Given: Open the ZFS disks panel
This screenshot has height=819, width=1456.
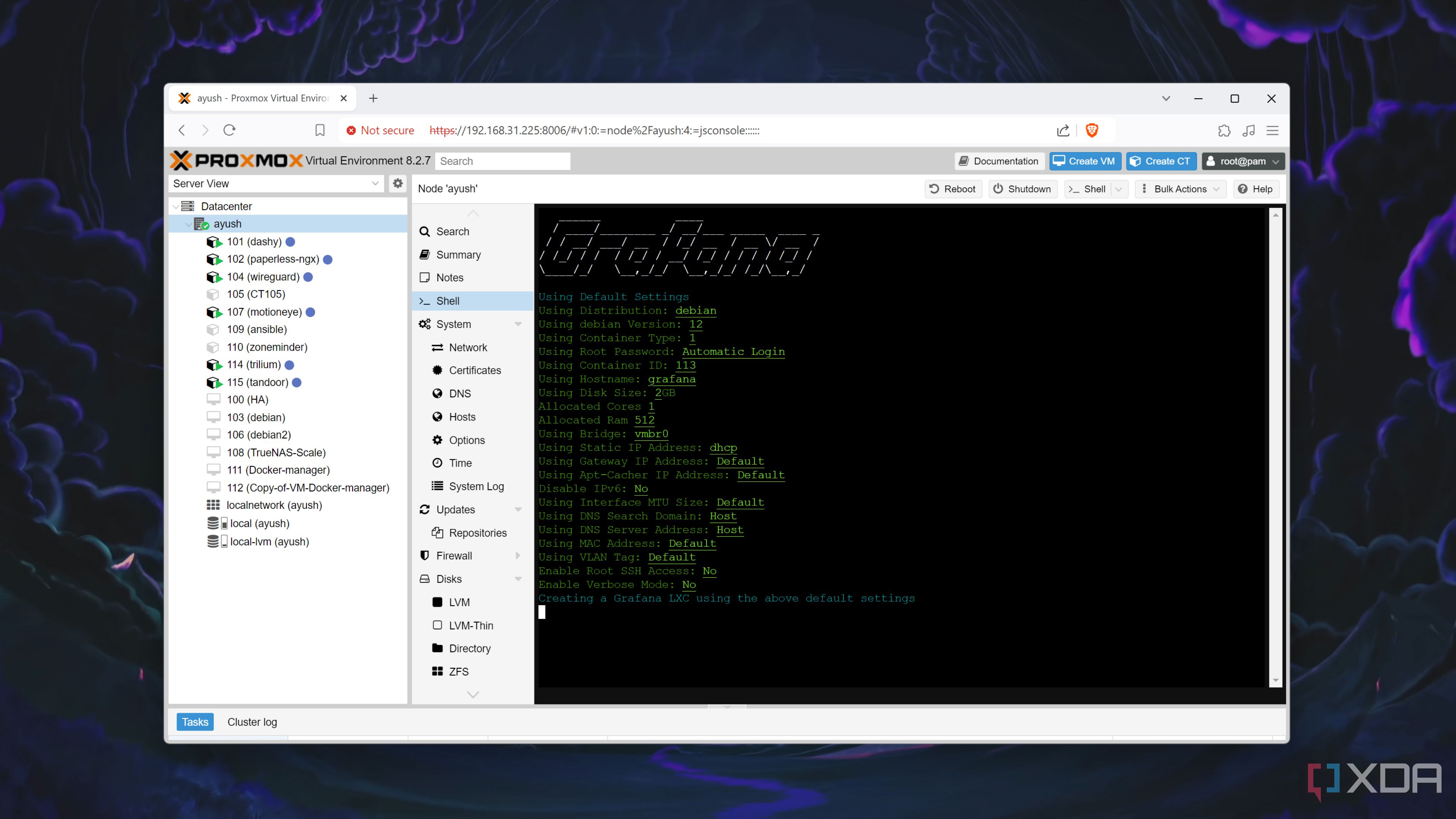Looking at the screenshot, I should (472, 672).
